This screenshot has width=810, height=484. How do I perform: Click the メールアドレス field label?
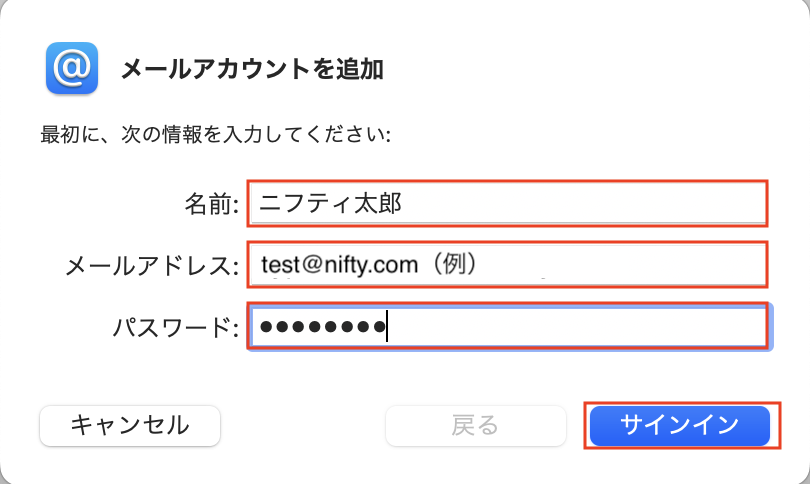(x=152, y=266)
